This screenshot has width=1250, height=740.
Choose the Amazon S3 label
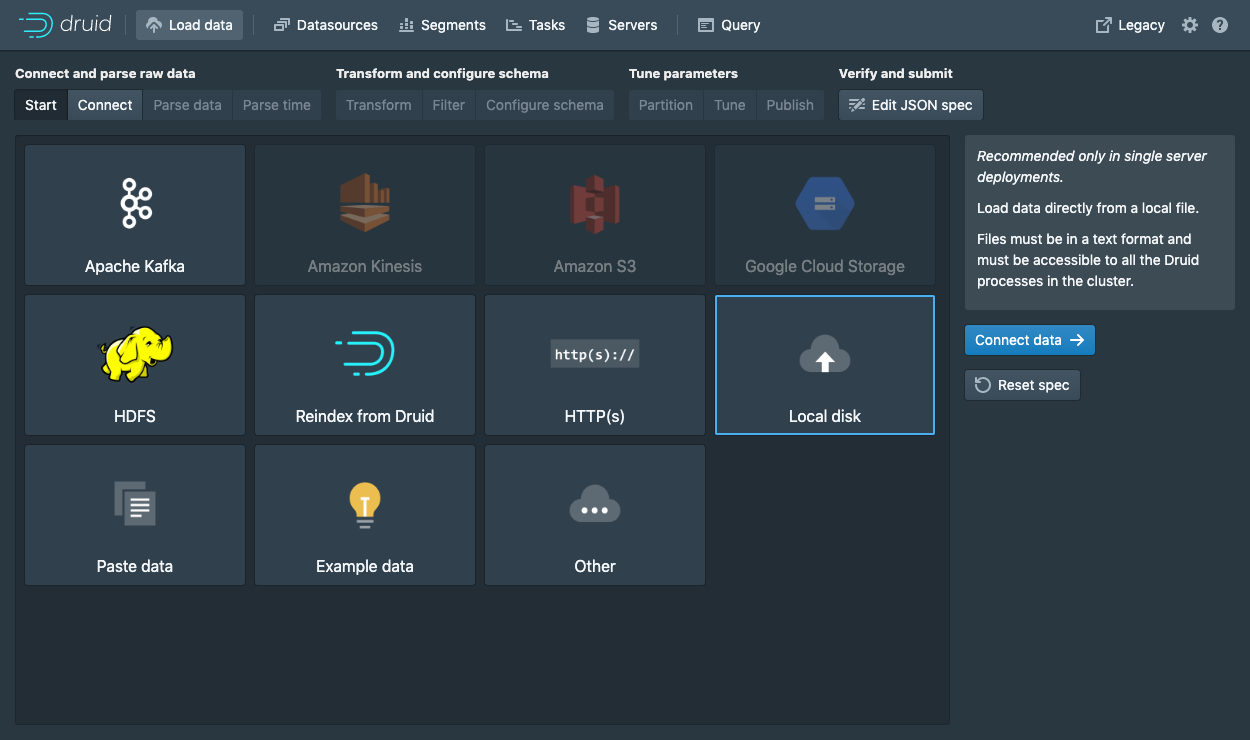pyautogui.click(x=595, y=266)
